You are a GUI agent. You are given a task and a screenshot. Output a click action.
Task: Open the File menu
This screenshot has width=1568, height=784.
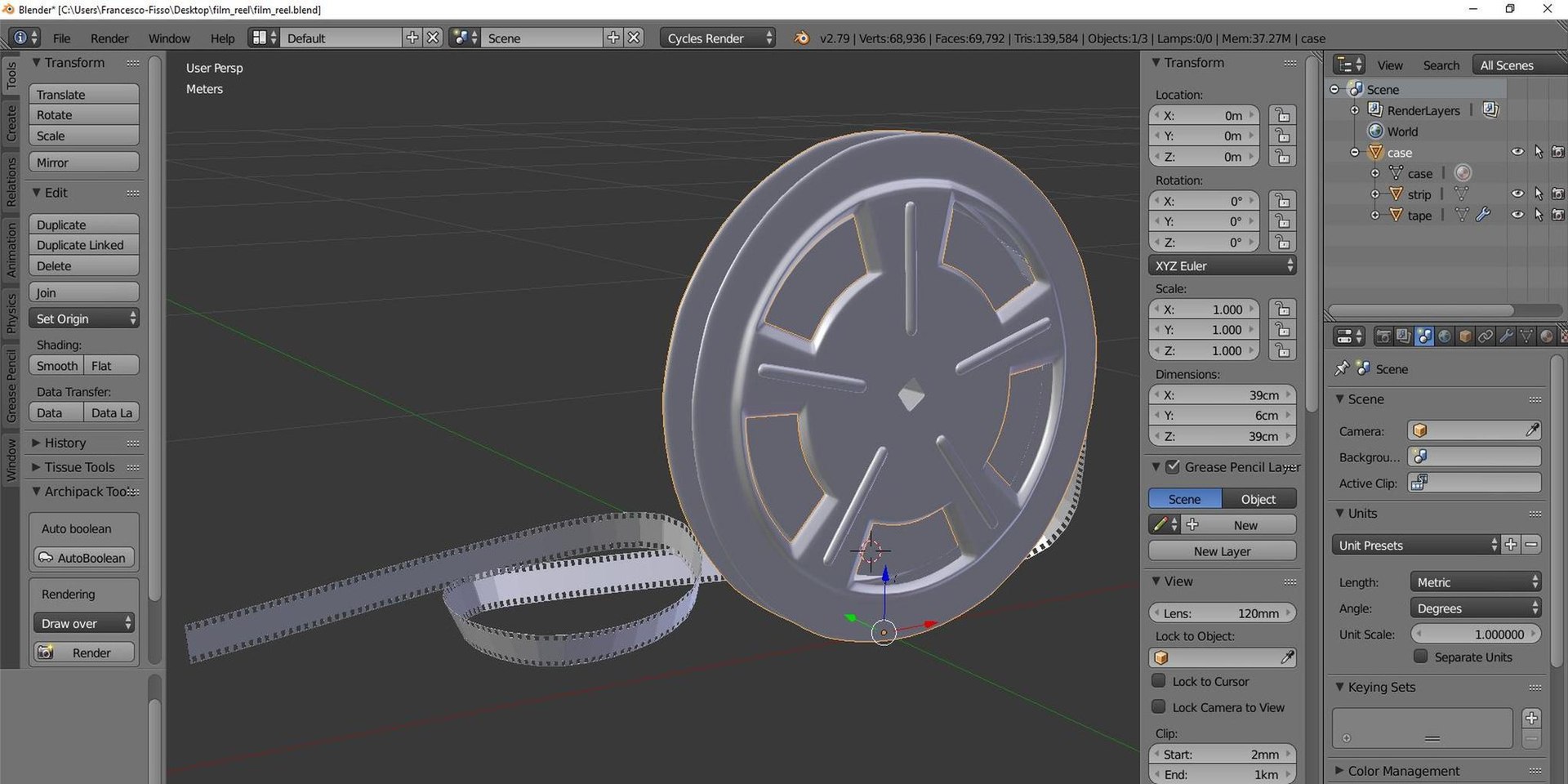click(x=61, y=38)
